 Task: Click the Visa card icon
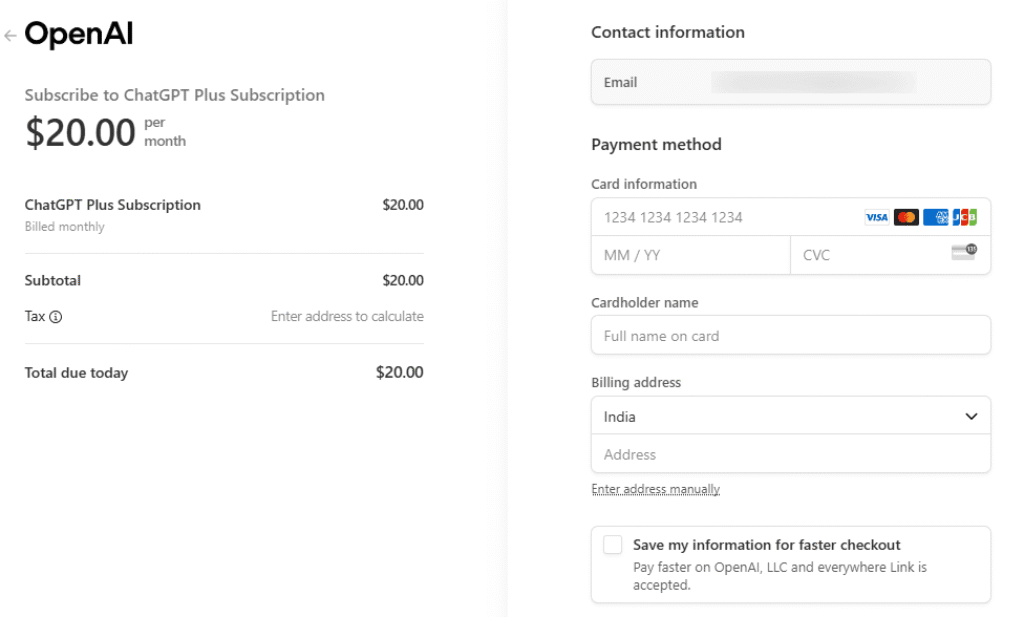point(876,217)
